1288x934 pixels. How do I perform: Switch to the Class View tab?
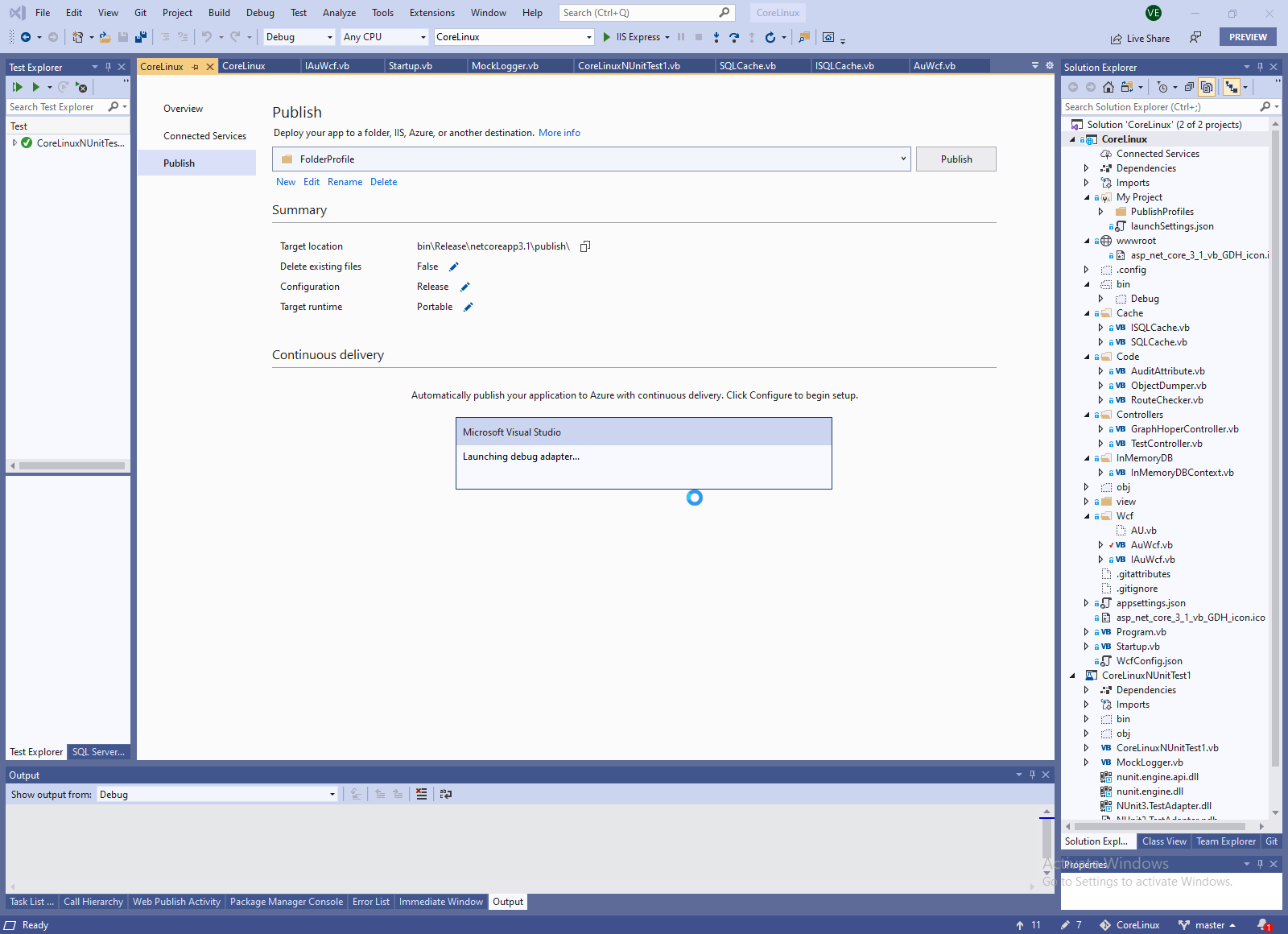coord(1164,841)
